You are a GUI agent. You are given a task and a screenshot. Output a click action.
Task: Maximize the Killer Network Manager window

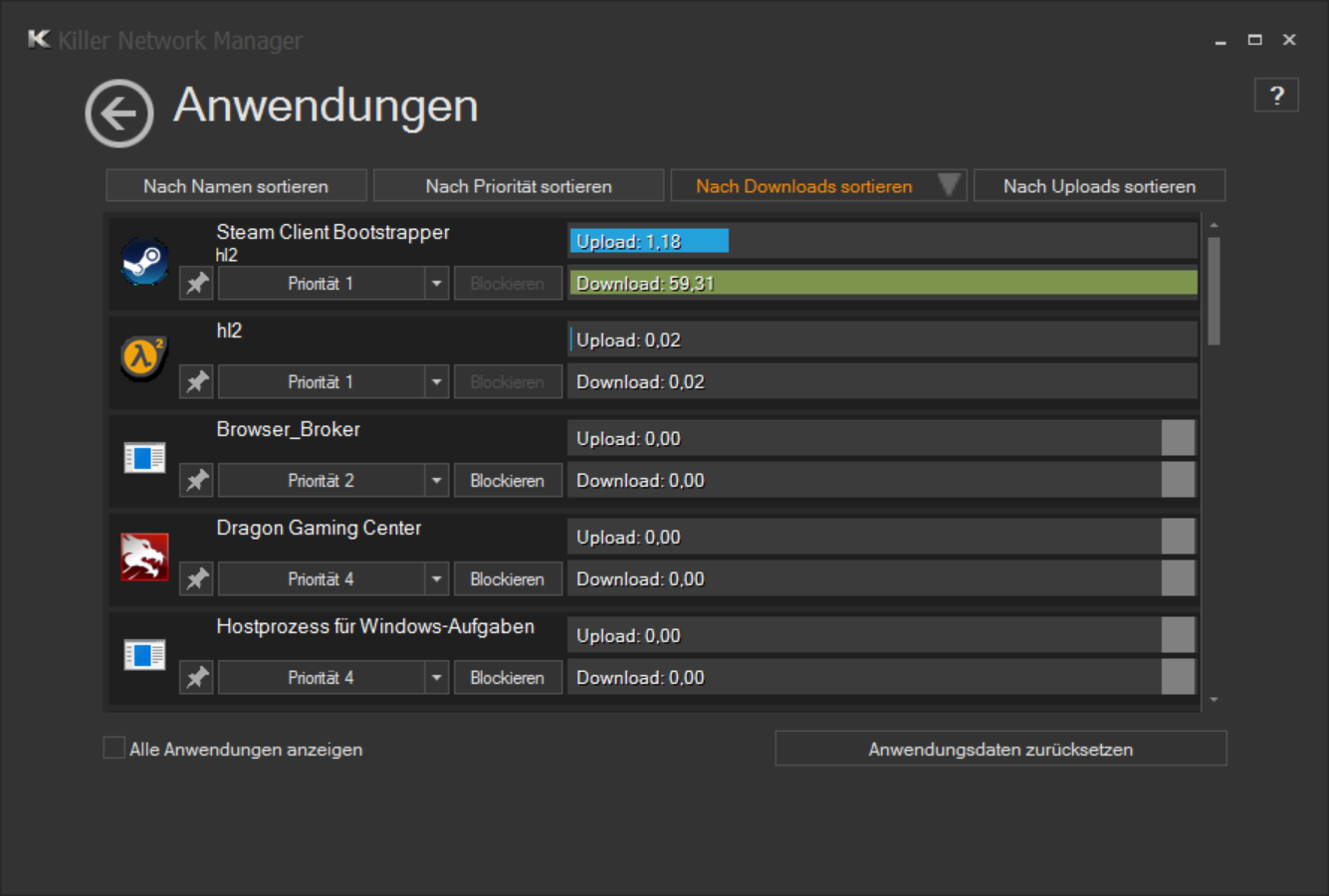(1255, 40)
